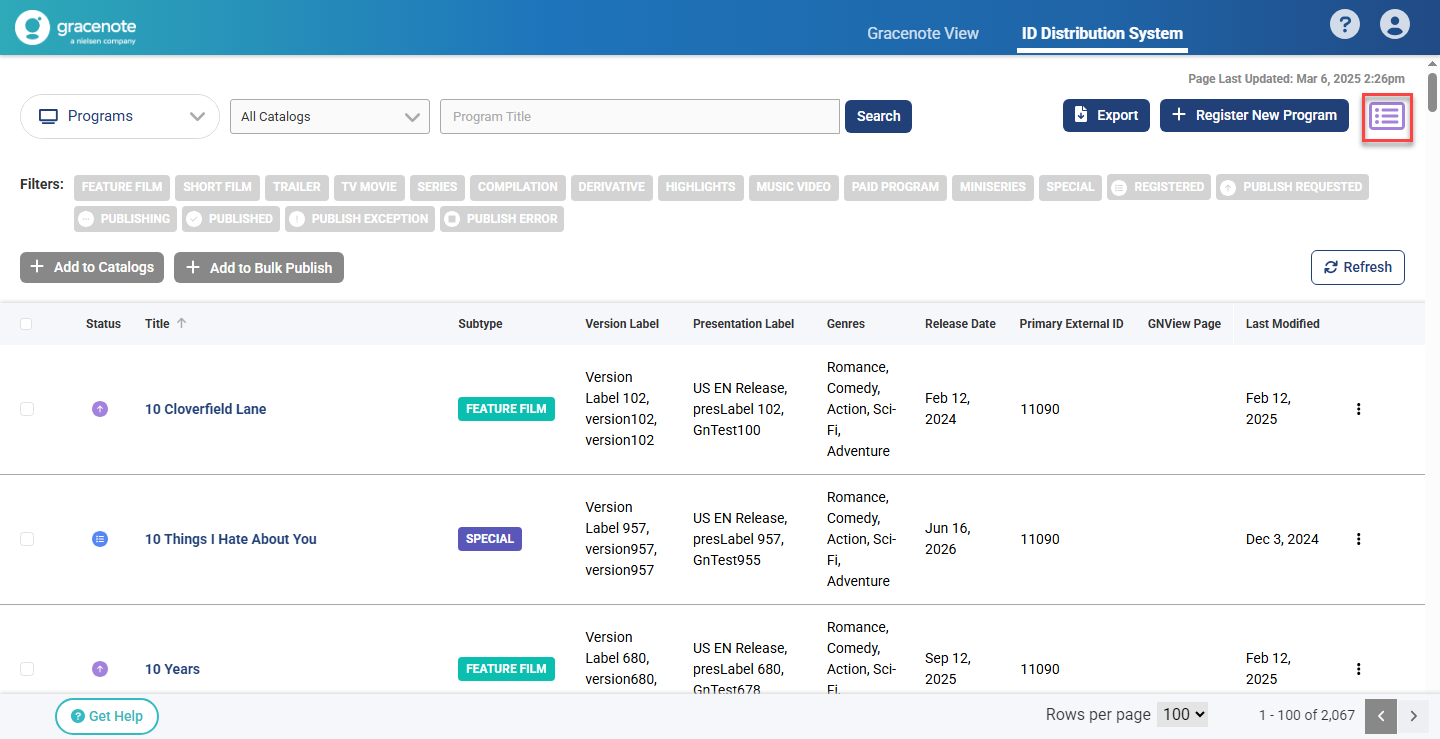The height and width of the screenshot is (739, 1440).
Task: Open the 10 Years title link
Action: click(x=172, y=669)
